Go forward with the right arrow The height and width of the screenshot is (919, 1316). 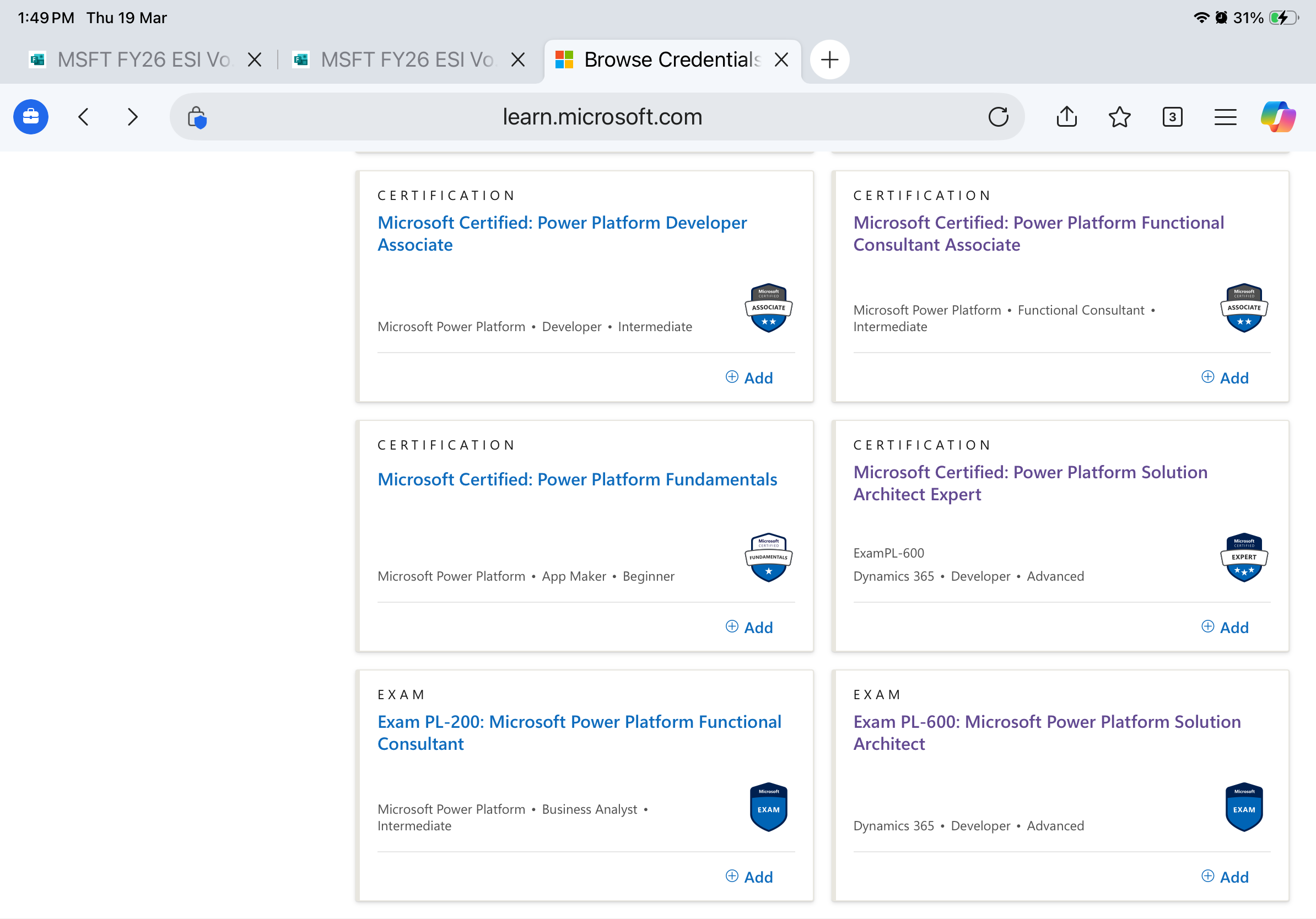coord(132,117)
